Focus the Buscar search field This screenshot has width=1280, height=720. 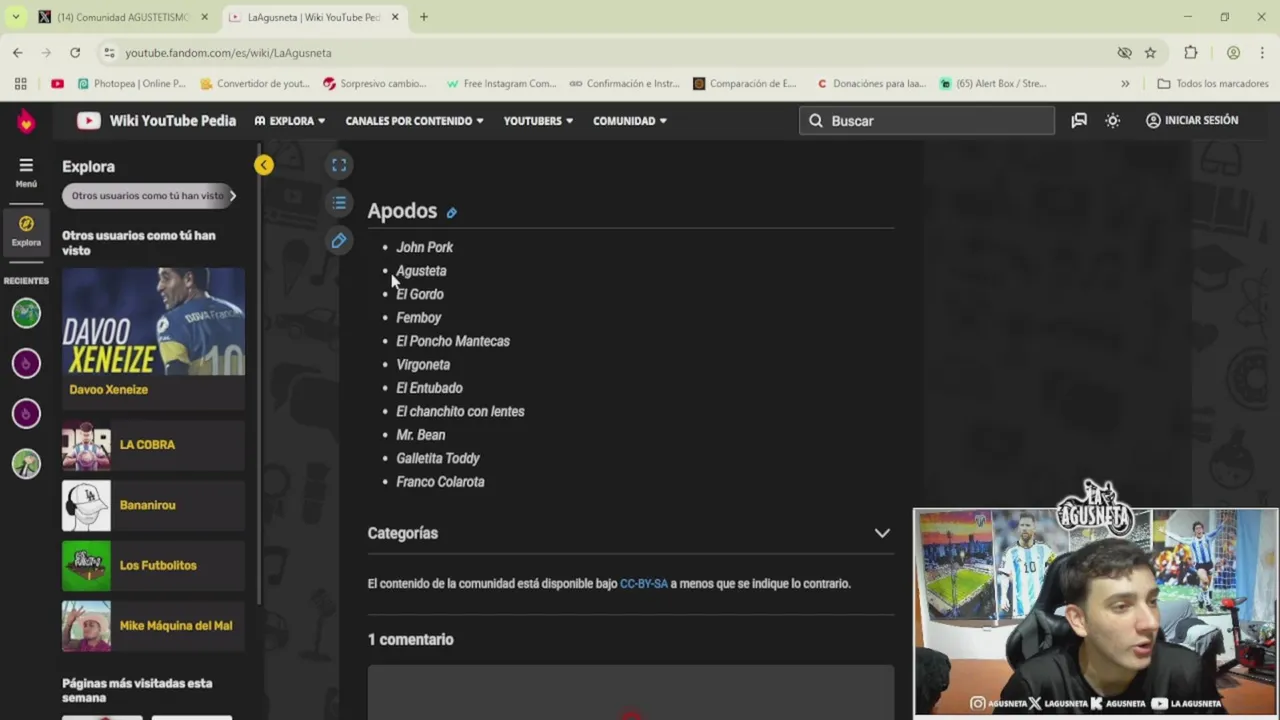tap(927, 121)
